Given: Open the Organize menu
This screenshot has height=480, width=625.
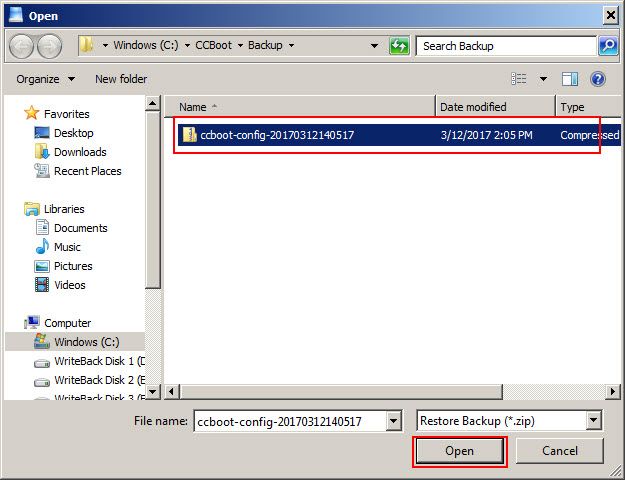Looking at the screenshot, I should [45, 79].
